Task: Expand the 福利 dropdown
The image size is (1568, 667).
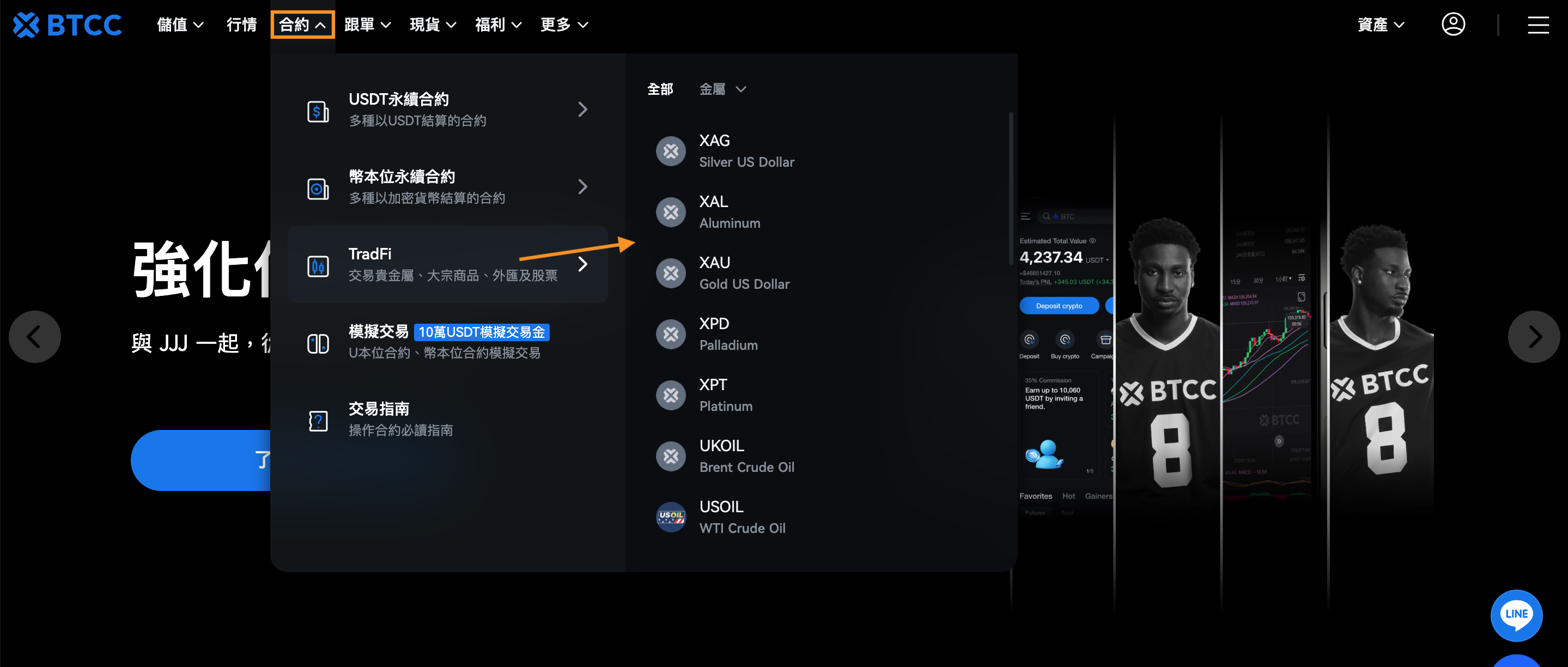Action: pos(499,25)
